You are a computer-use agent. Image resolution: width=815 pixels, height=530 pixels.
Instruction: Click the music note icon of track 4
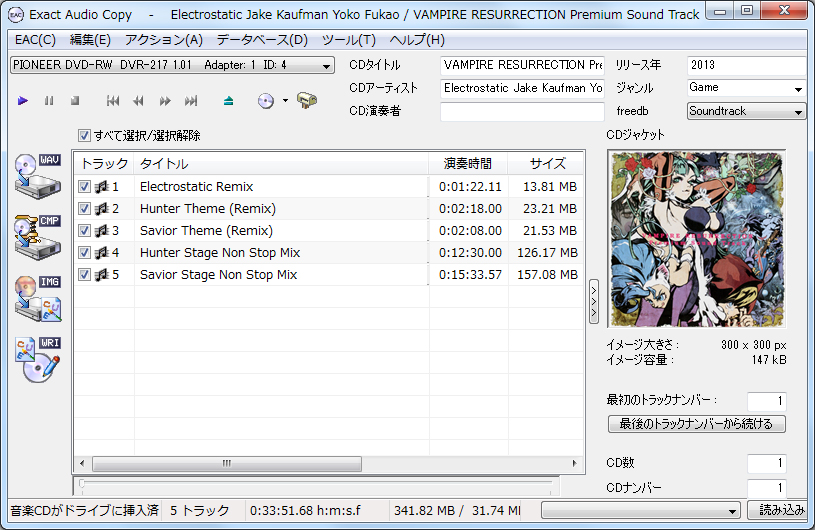pos(102,253)
